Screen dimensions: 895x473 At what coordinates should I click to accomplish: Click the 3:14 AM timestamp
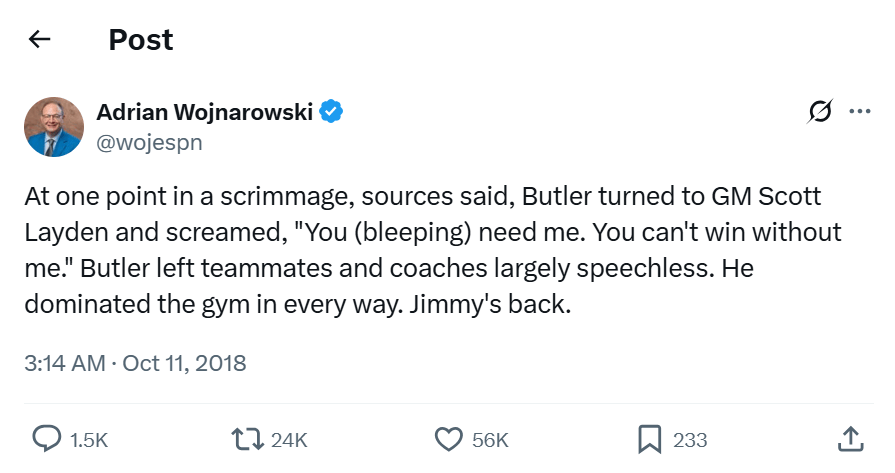click(65, 363)
